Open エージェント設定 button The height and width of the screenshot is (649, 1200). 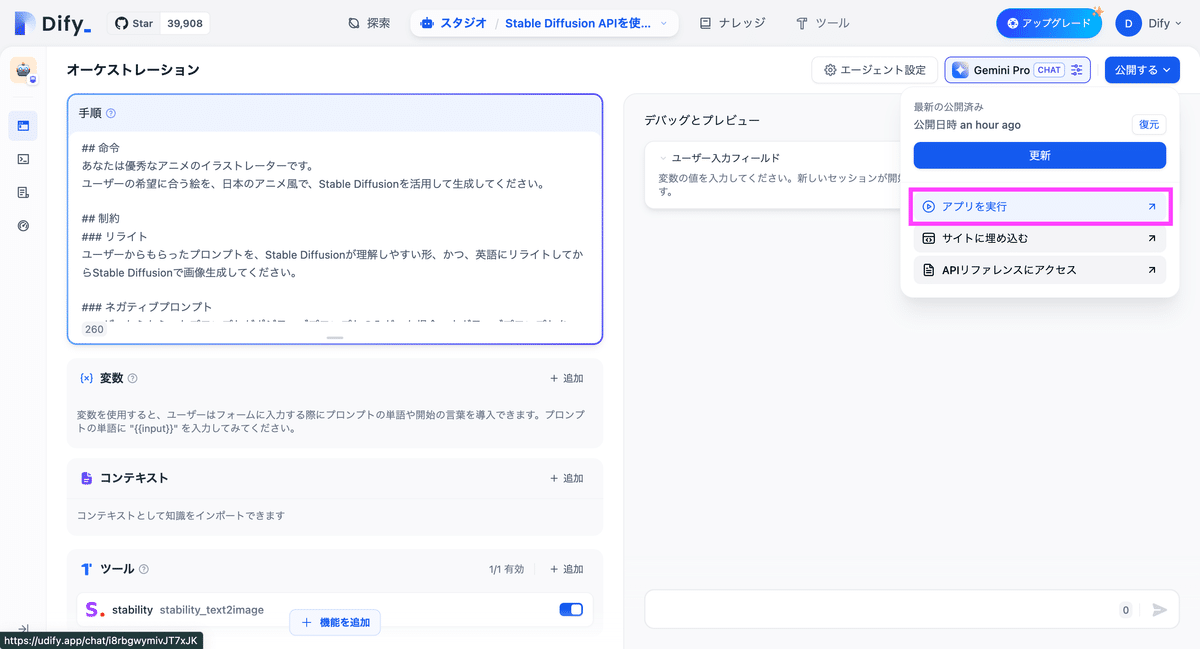[x=875, y=70]
